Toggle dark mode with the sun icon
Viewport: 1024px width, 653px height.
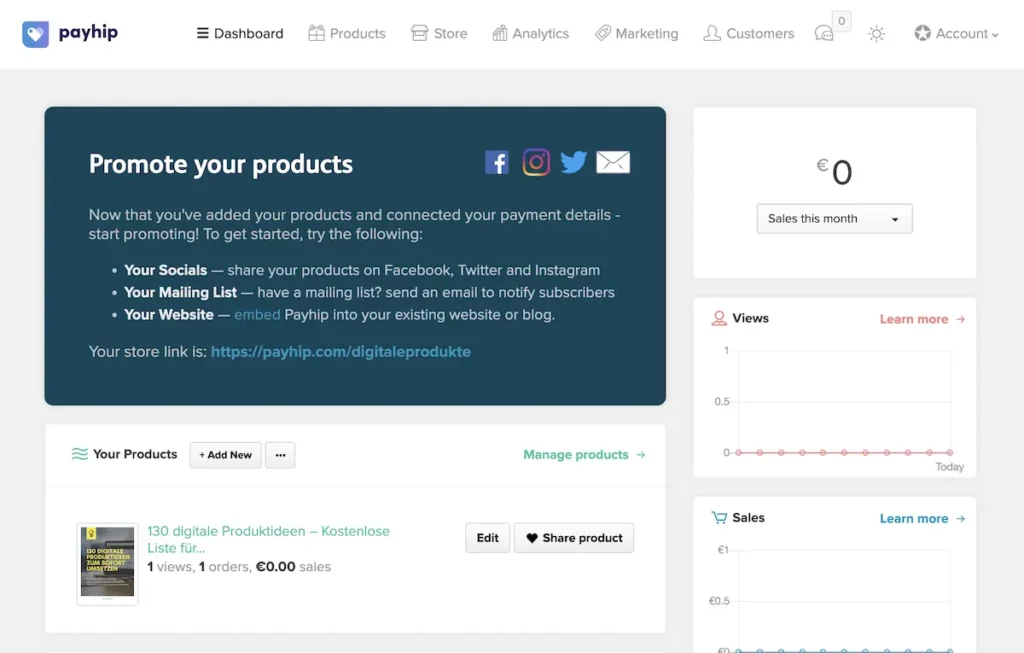(877, 33)
